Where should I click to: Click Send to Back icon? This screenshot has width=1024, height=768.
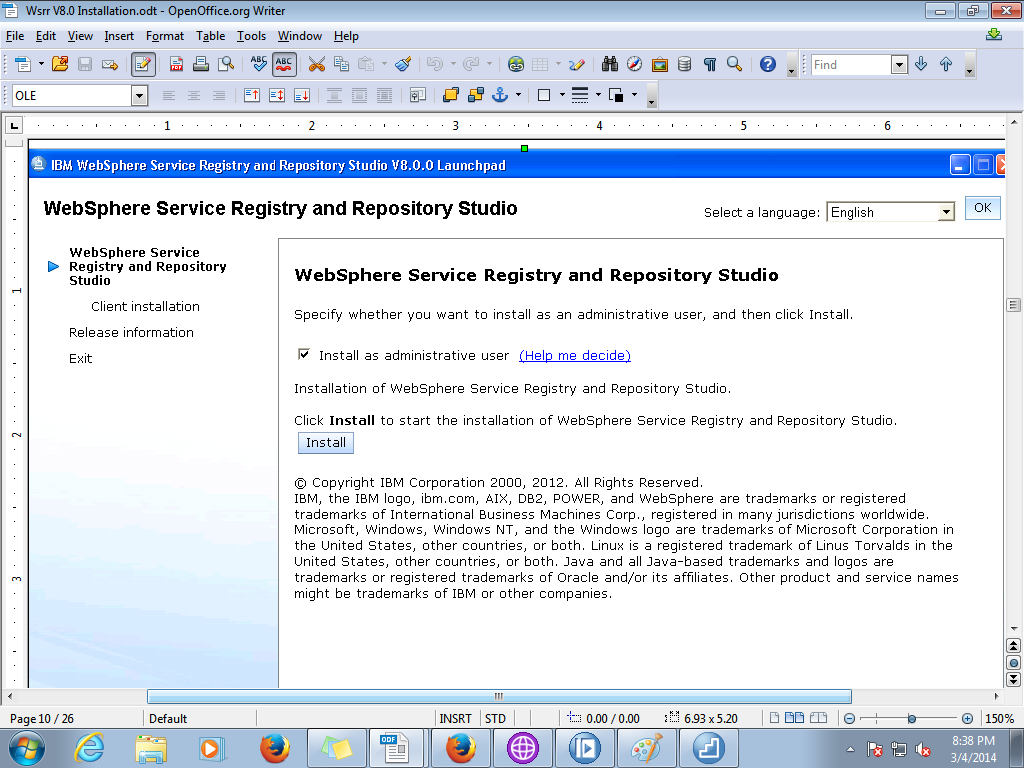pos(475,95)
